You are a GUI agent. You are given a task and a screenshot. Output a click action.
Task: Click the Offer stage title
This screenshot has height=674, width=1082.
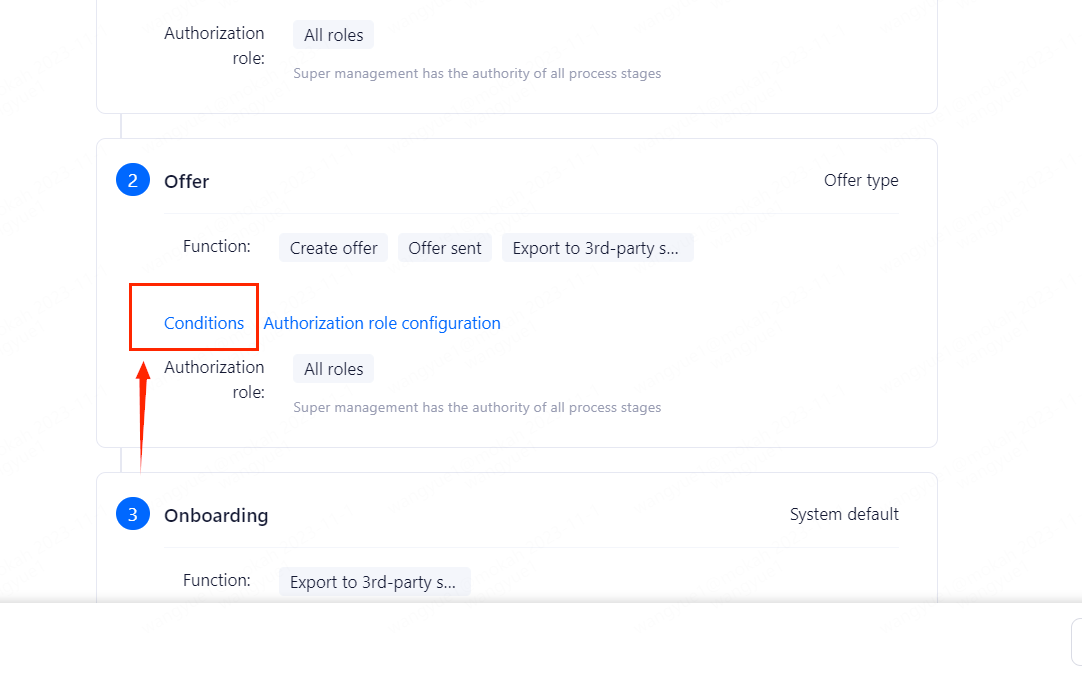tap(187, 181)
